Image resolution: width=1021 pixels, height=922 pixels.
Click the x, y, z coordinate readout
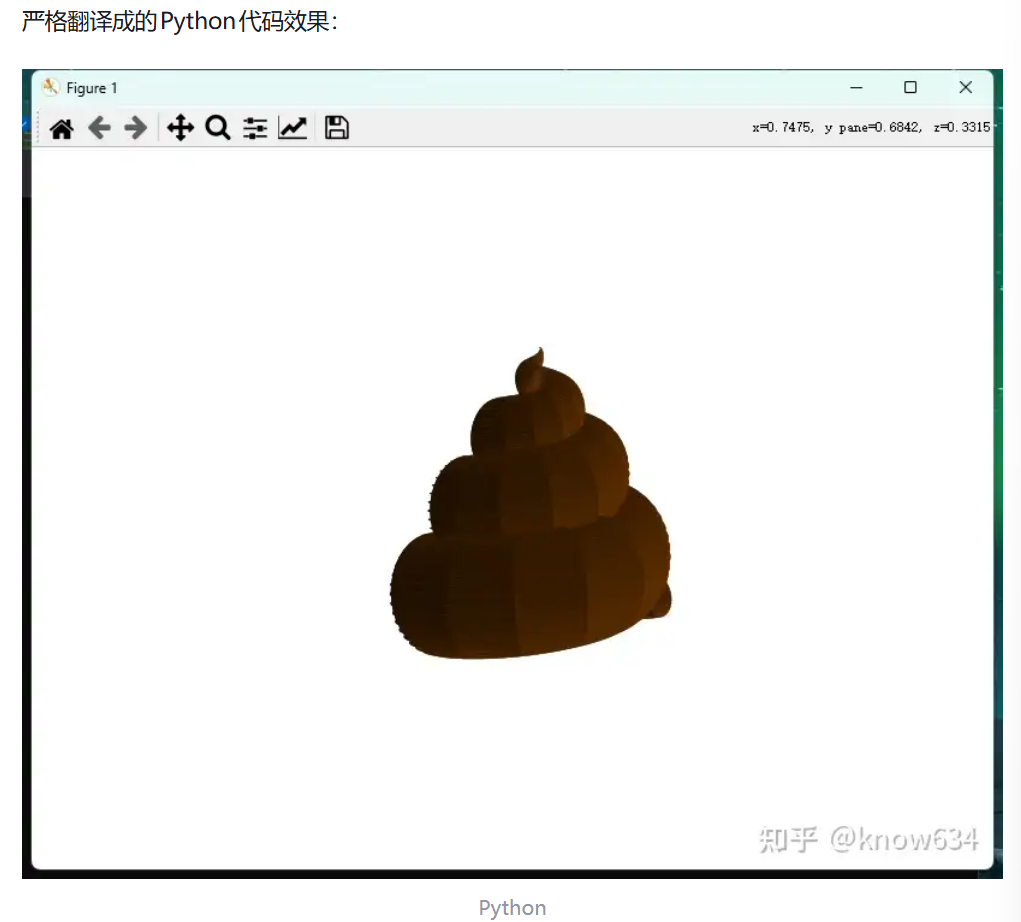click(x=870, y=128)
